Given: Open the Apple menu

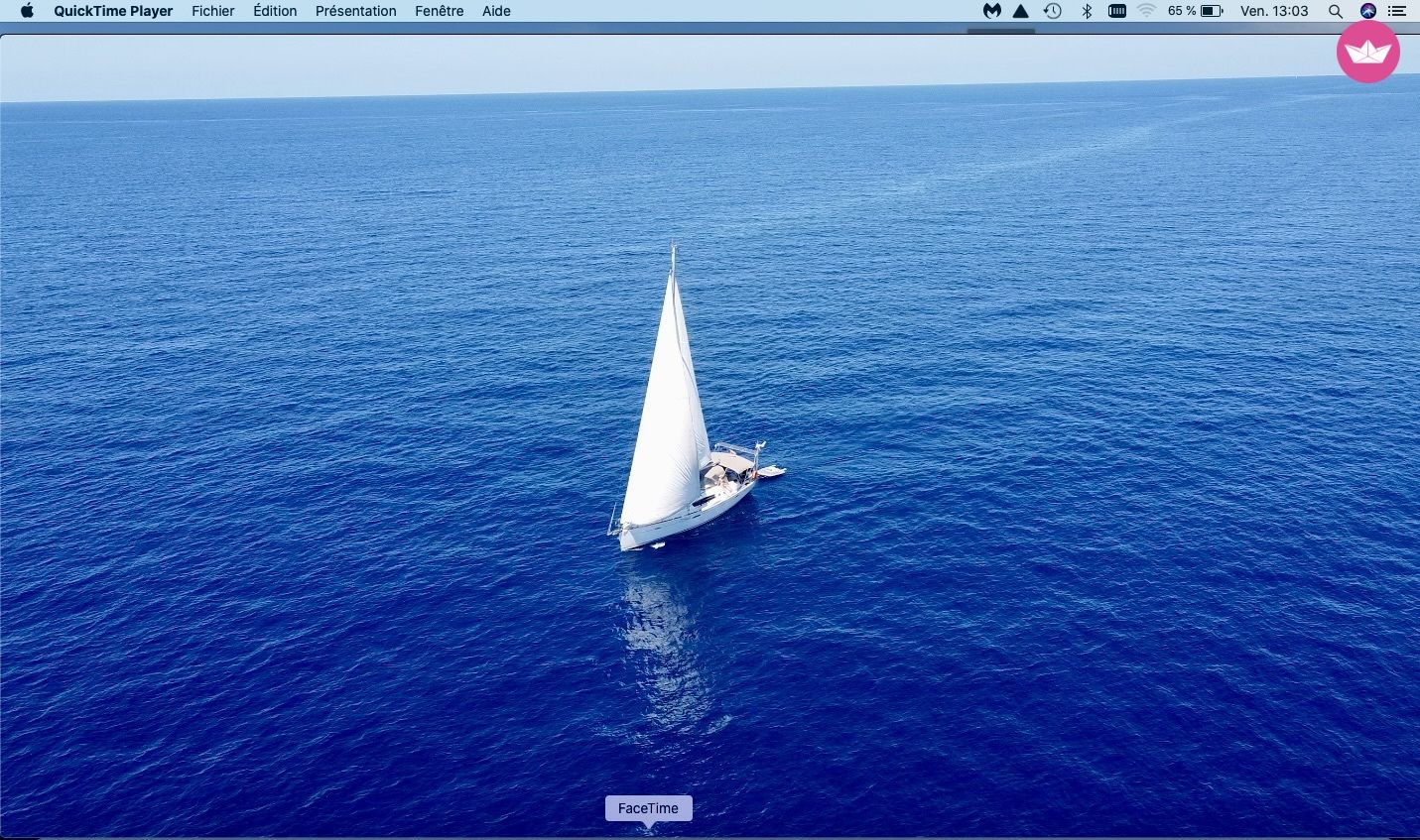Looking at the screenshot, I should click(x=25, y=11).
